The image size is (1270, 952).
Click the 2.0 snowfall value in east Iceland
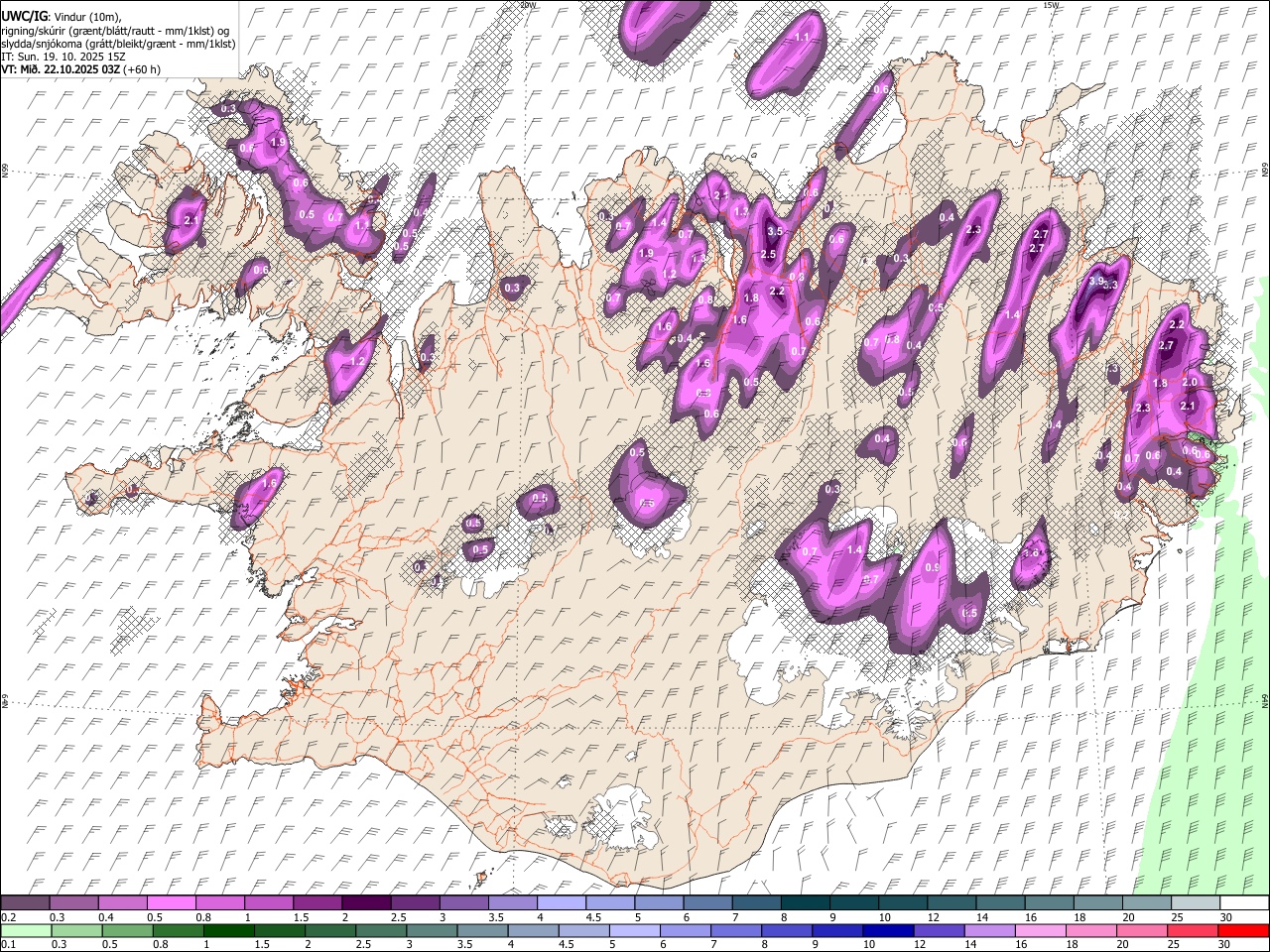[1191, 382]
